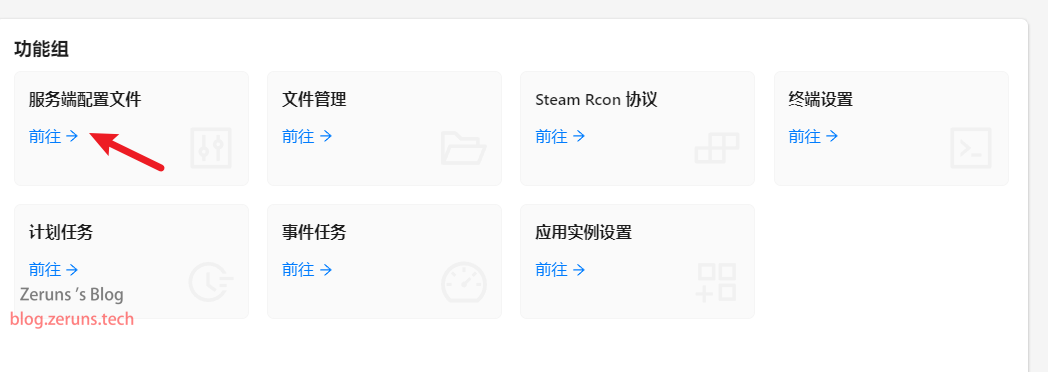The image size is (1048, 372).
Task: Follow the 前往 link under Steam Rcon 协议
Action: pos(560,136)
